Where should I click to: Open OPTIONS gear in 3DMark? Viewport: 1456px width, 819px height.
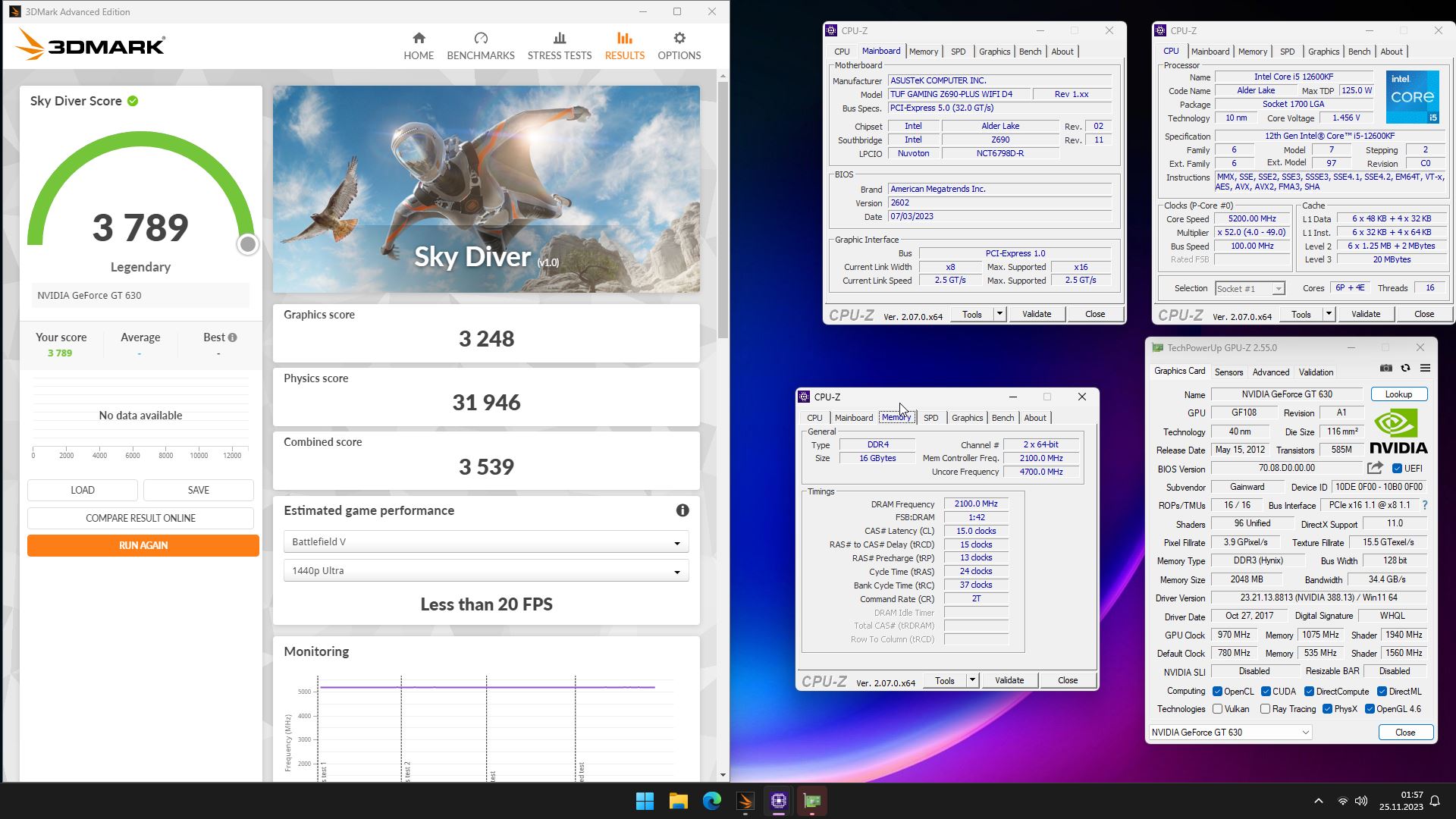tap(679, 46)
